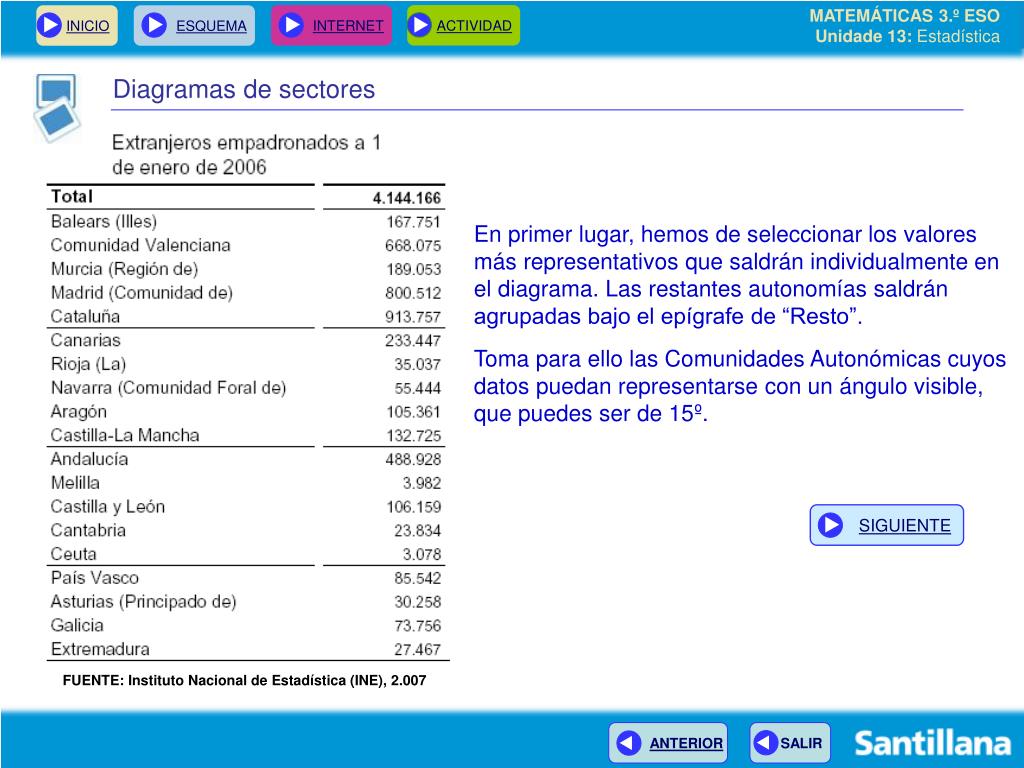Select the 'Castilla y León' row label
The width and height of the screenshot is (1024, 768).
tap(108, 507)
